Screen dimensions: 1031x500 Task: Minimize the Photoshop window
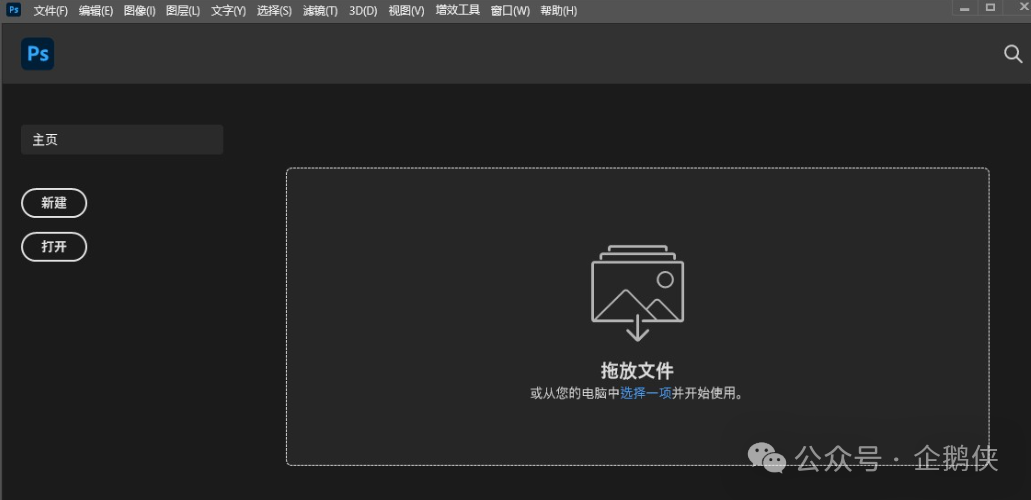pos(965,8)
